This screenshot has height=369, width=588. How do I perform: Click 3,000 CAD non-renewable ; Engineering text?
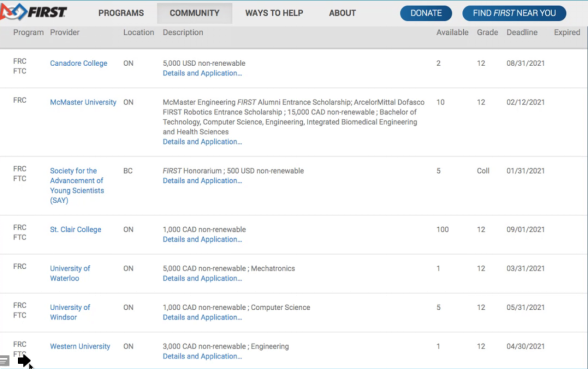pyautogui.click(x=226, y=346)
